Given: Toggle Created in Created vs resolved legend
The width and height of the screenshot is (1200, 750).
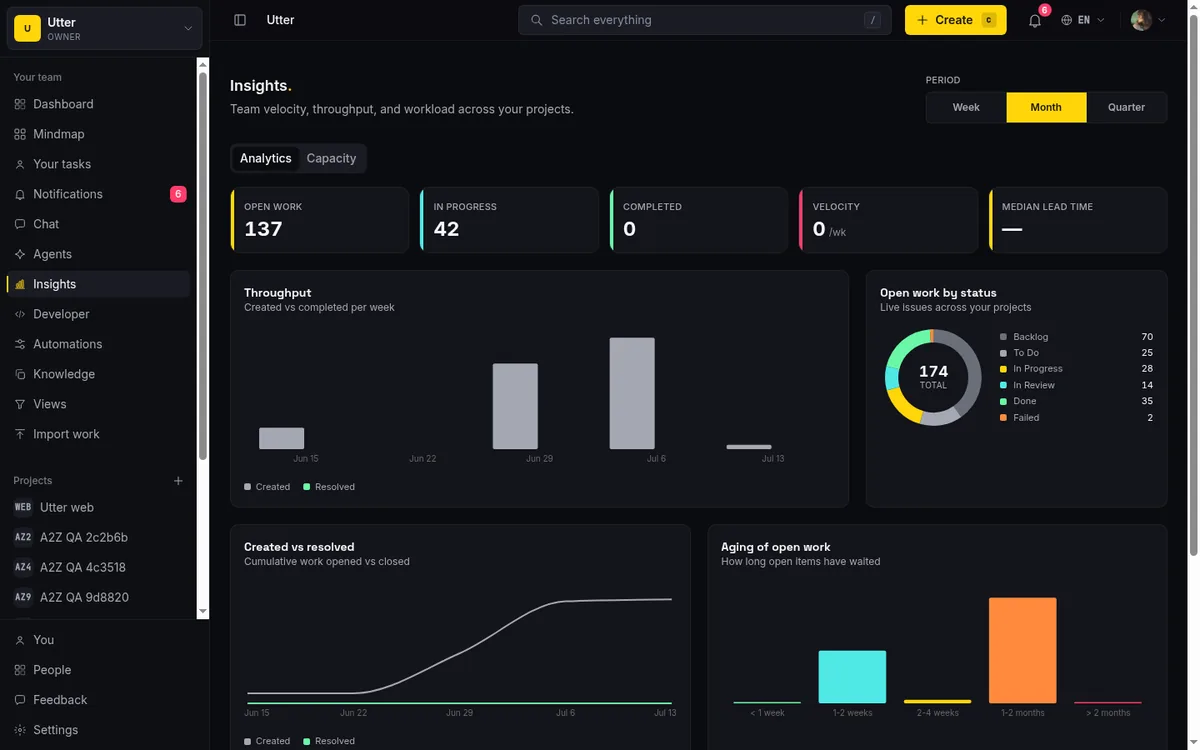Looking at the screenshot, I should coord(267,741).
